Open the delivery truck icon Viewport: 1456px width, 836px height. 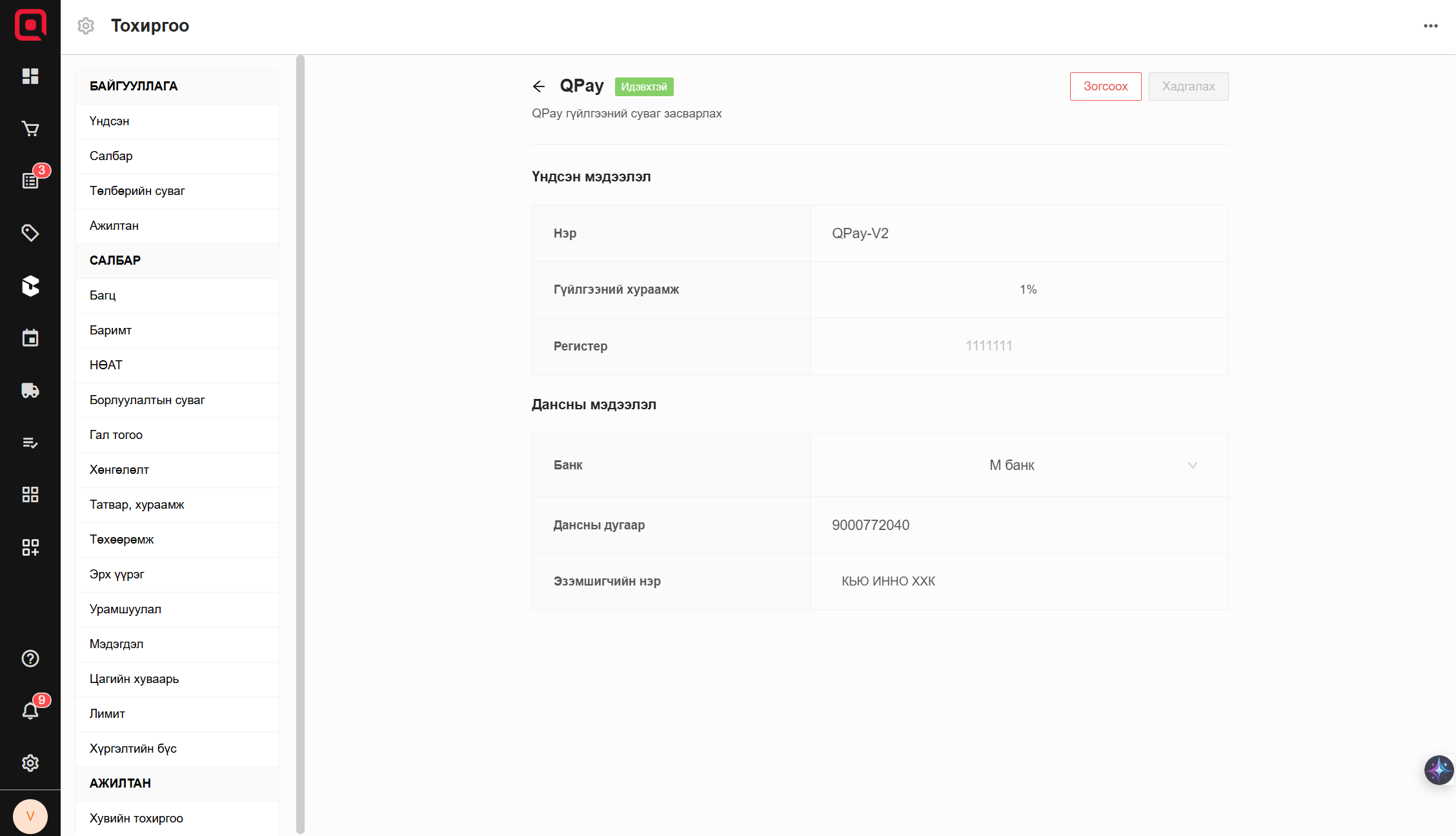(x=30, y=391)
